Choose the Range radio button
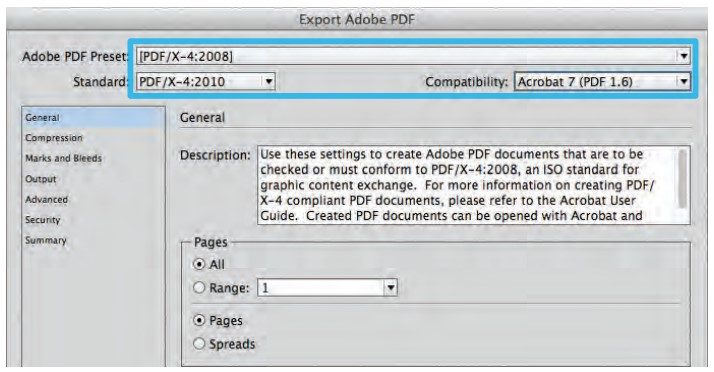Image resolution: width=714 pixels, height=372 pixels. coord(199,288)
